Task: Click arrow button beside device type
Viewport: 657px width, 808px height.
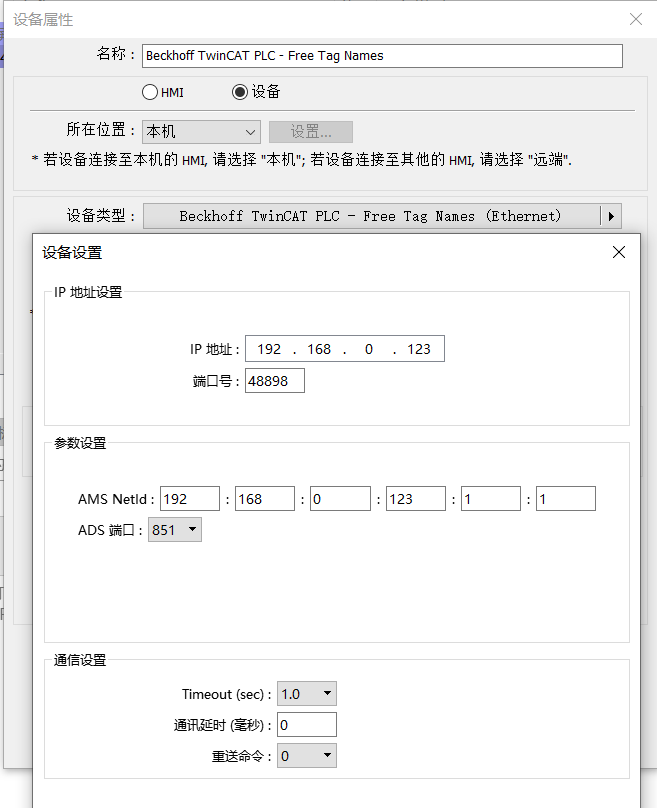Action: tap(610, 216)
